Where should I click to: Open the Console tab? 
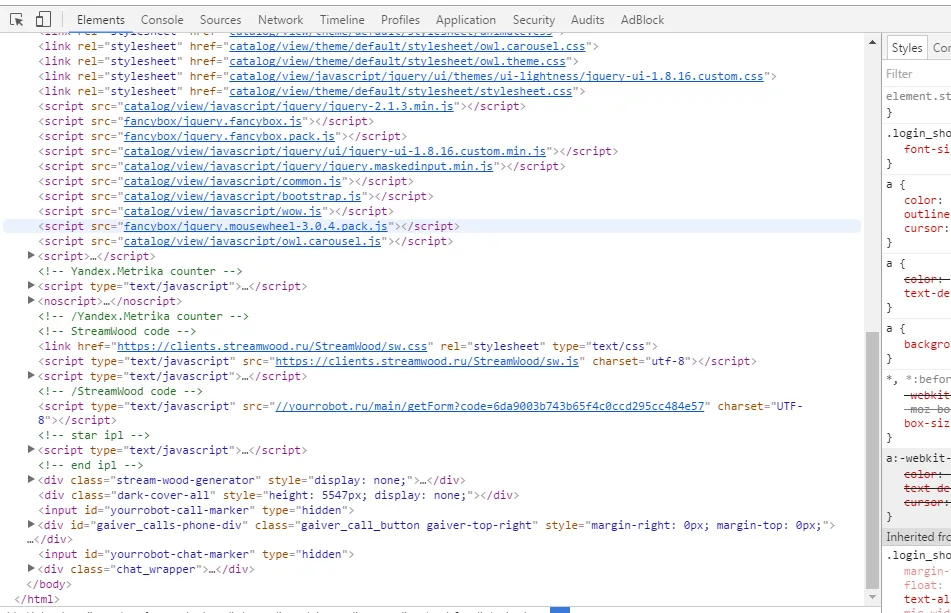(x=162, y=20)
